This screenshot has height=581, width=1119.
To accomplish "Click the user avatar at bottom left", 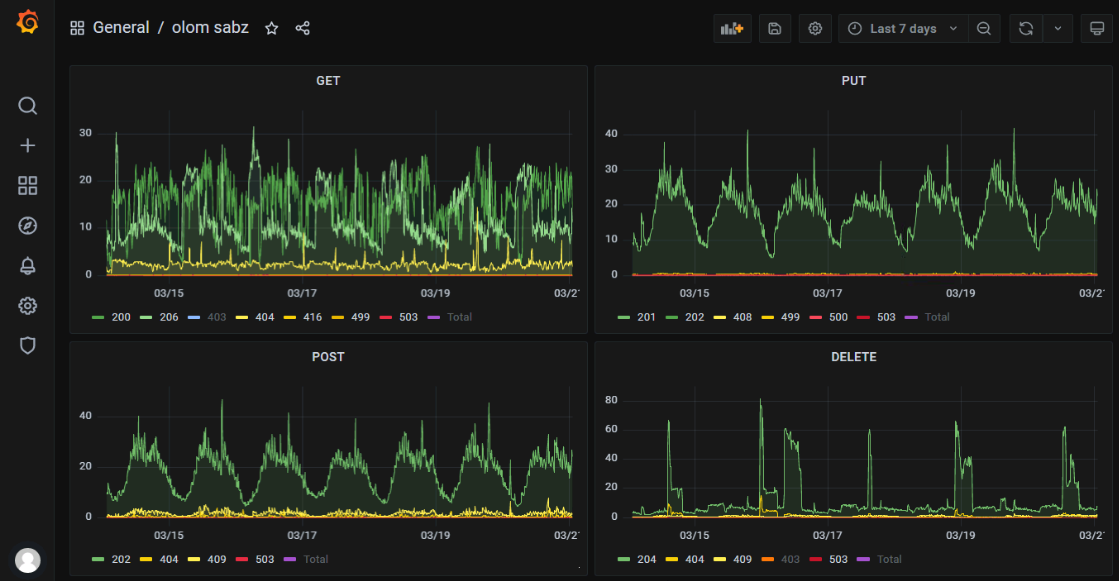I will click(28, 560).
